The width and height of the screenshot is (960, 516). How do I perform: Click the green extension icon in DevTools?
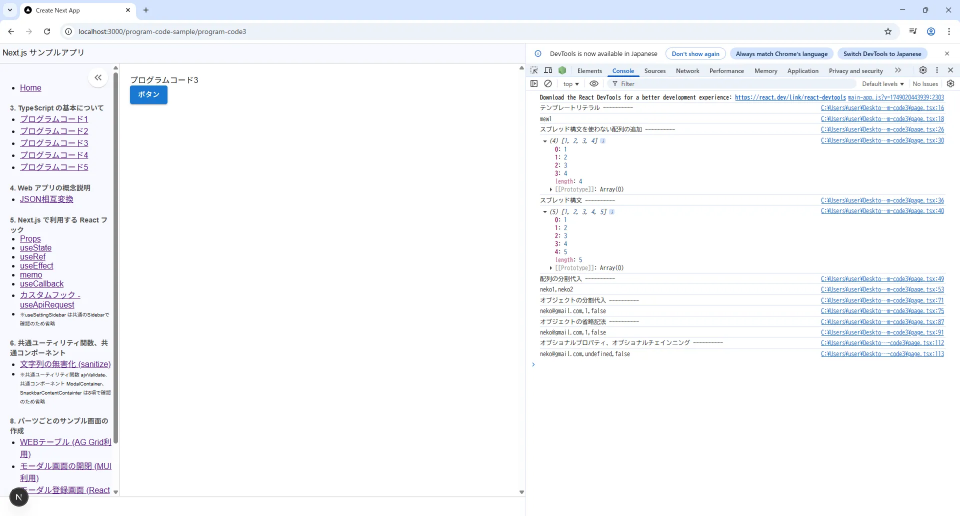[x=562, y=70]
